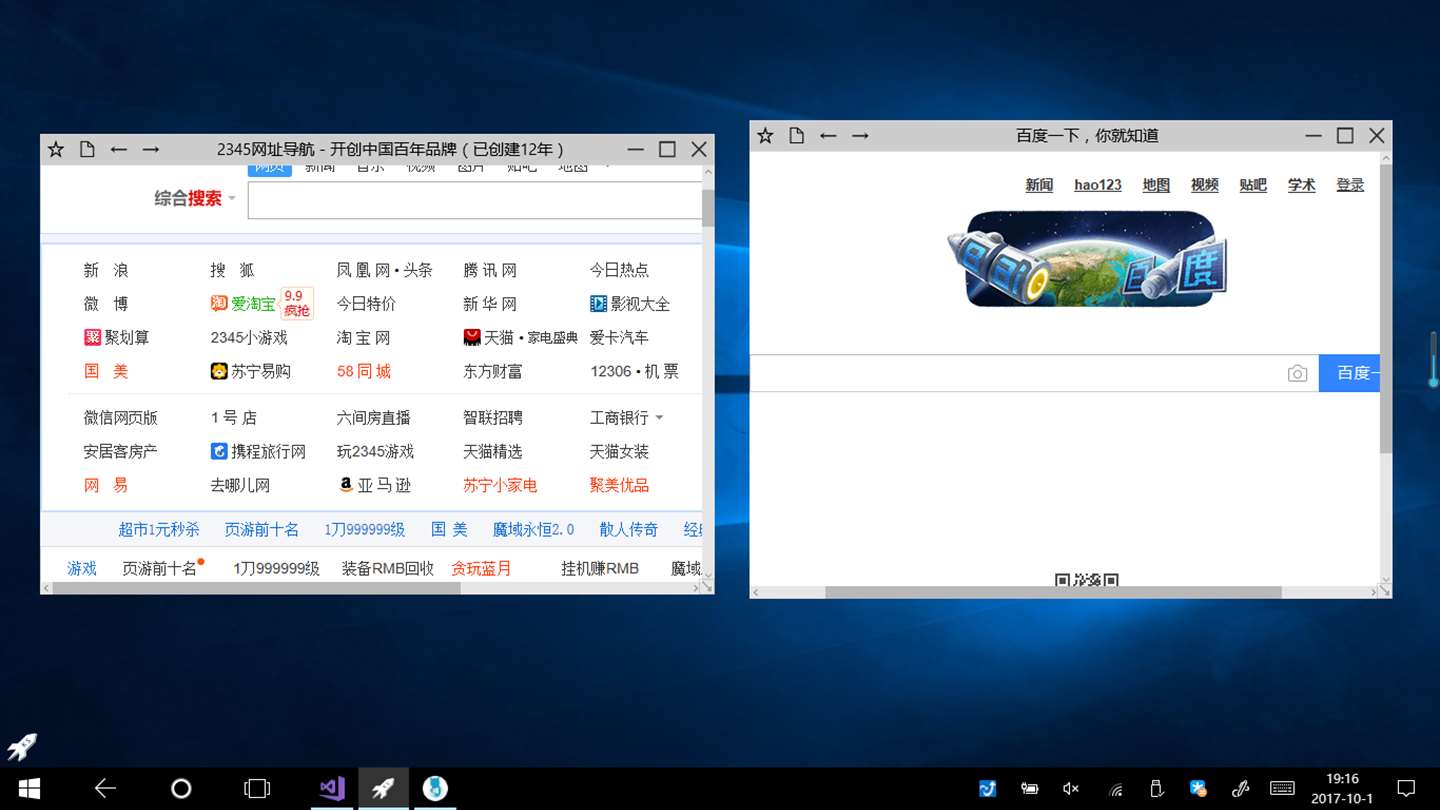The width and height of the screenshot is (1440, 810).
Task: Click the favorite star in Baidu window
Action: click(x=765, y=135)
